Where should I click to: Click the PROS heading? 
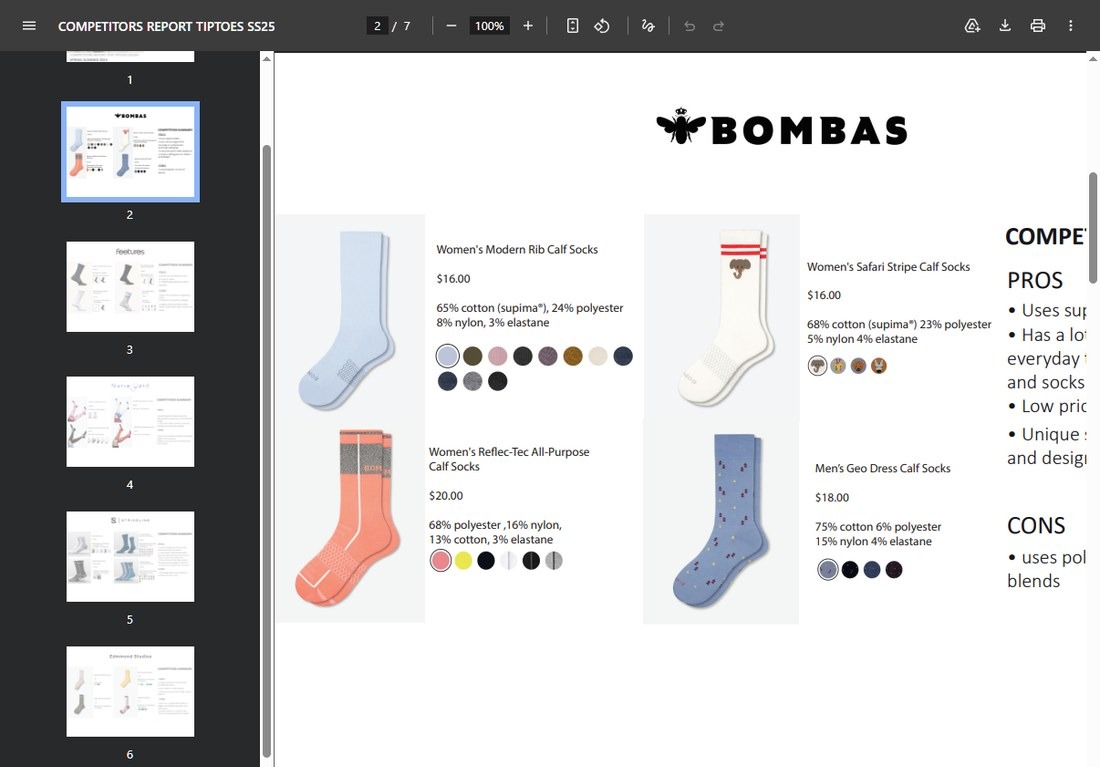[x=1035, y=280]
